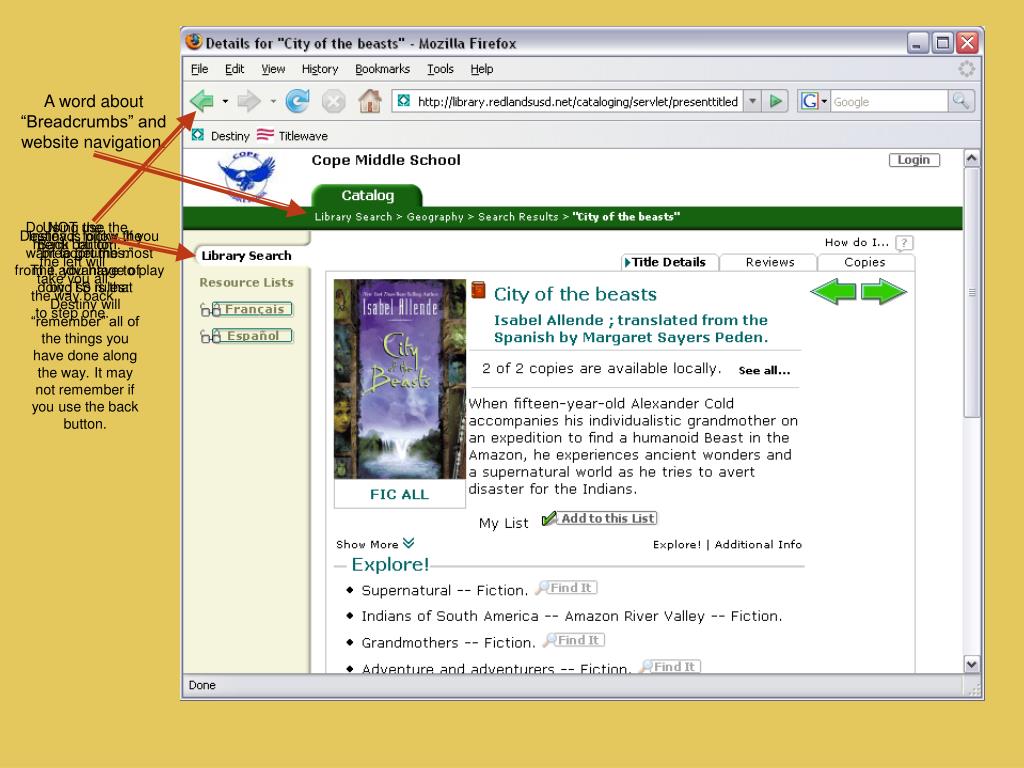This screenshot has height=768, width=1024.
Task: Click the How do I help question icon
Action: coord(904,243)
